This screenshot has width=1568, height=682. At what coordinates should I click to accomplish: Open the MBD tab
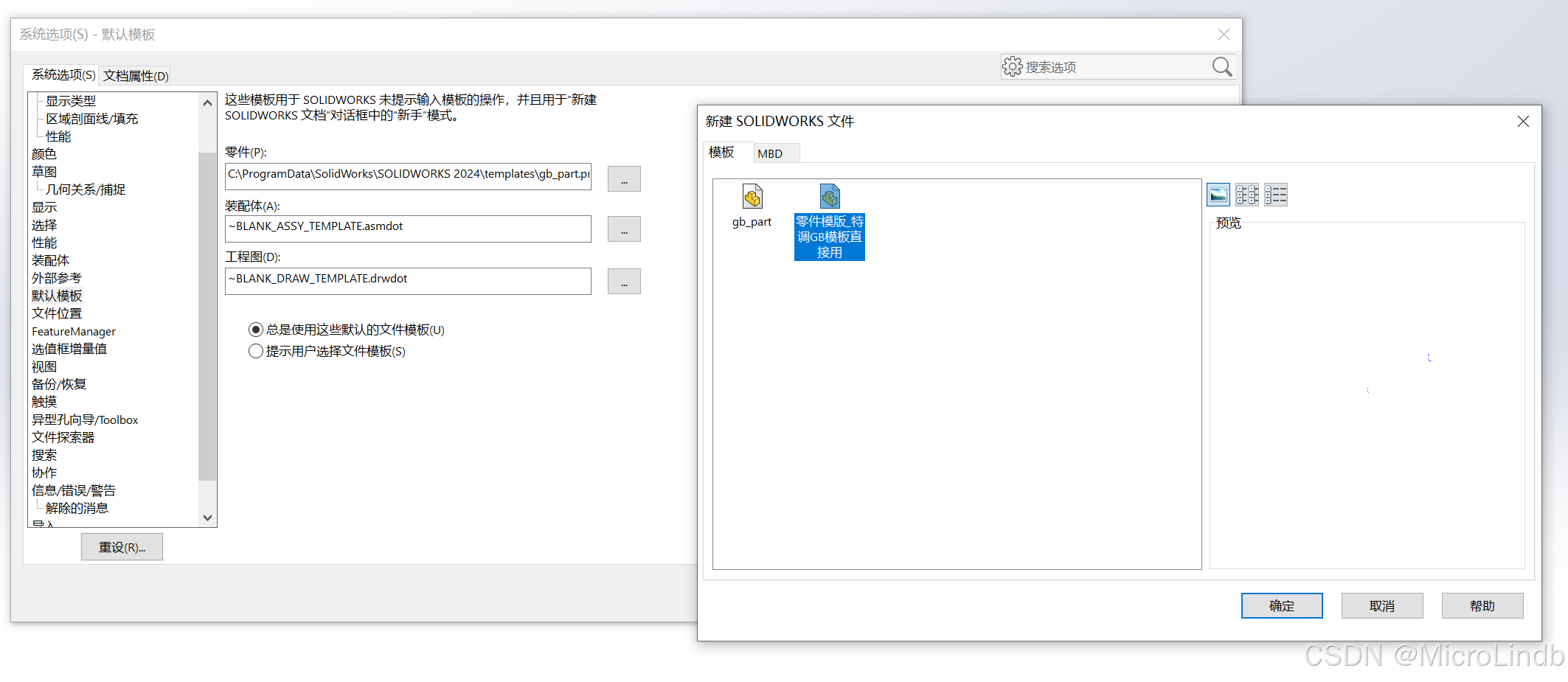(770, 153)
